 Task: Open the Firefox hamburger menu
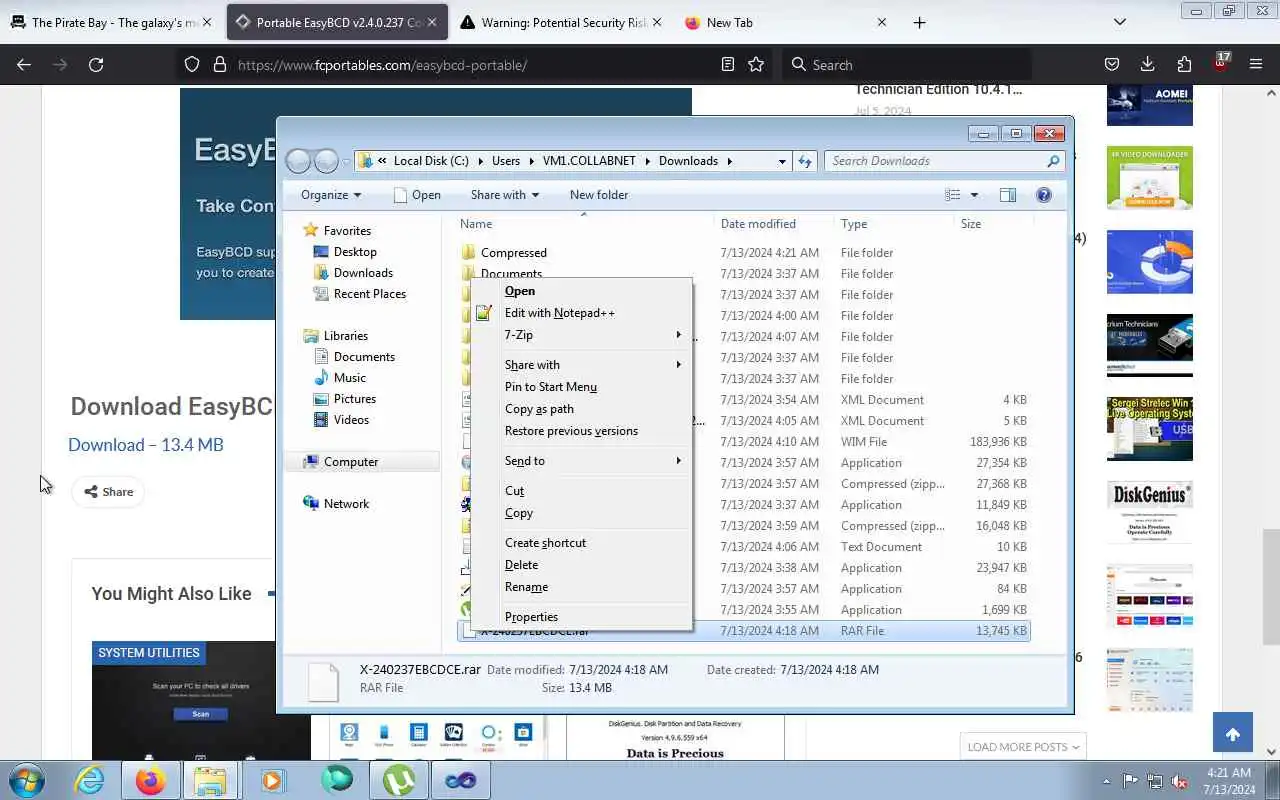pos(1256,64)
